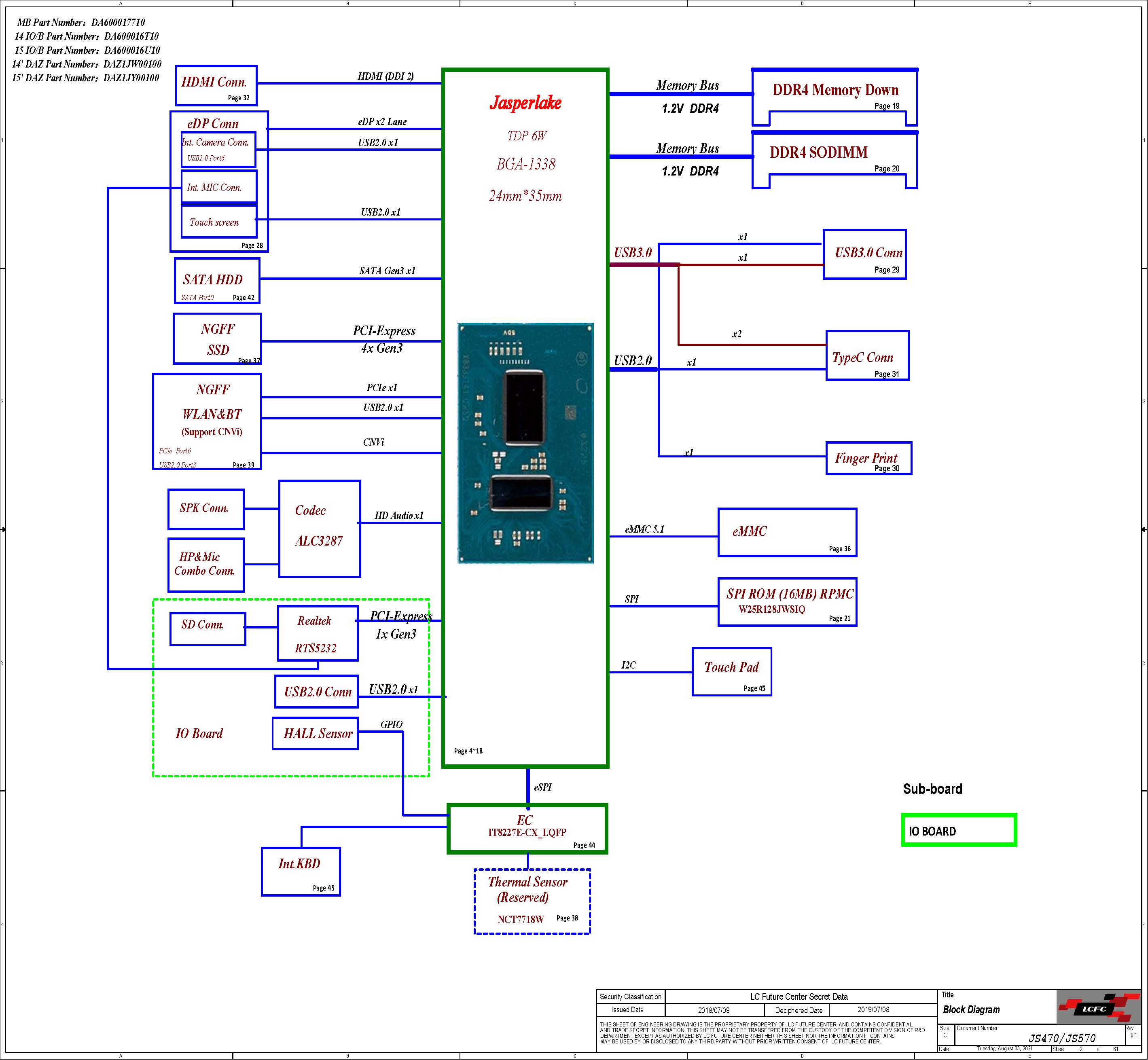Click the LCFC logo in title block
This screenshot has height=1060, width=1148.
1097,1008
